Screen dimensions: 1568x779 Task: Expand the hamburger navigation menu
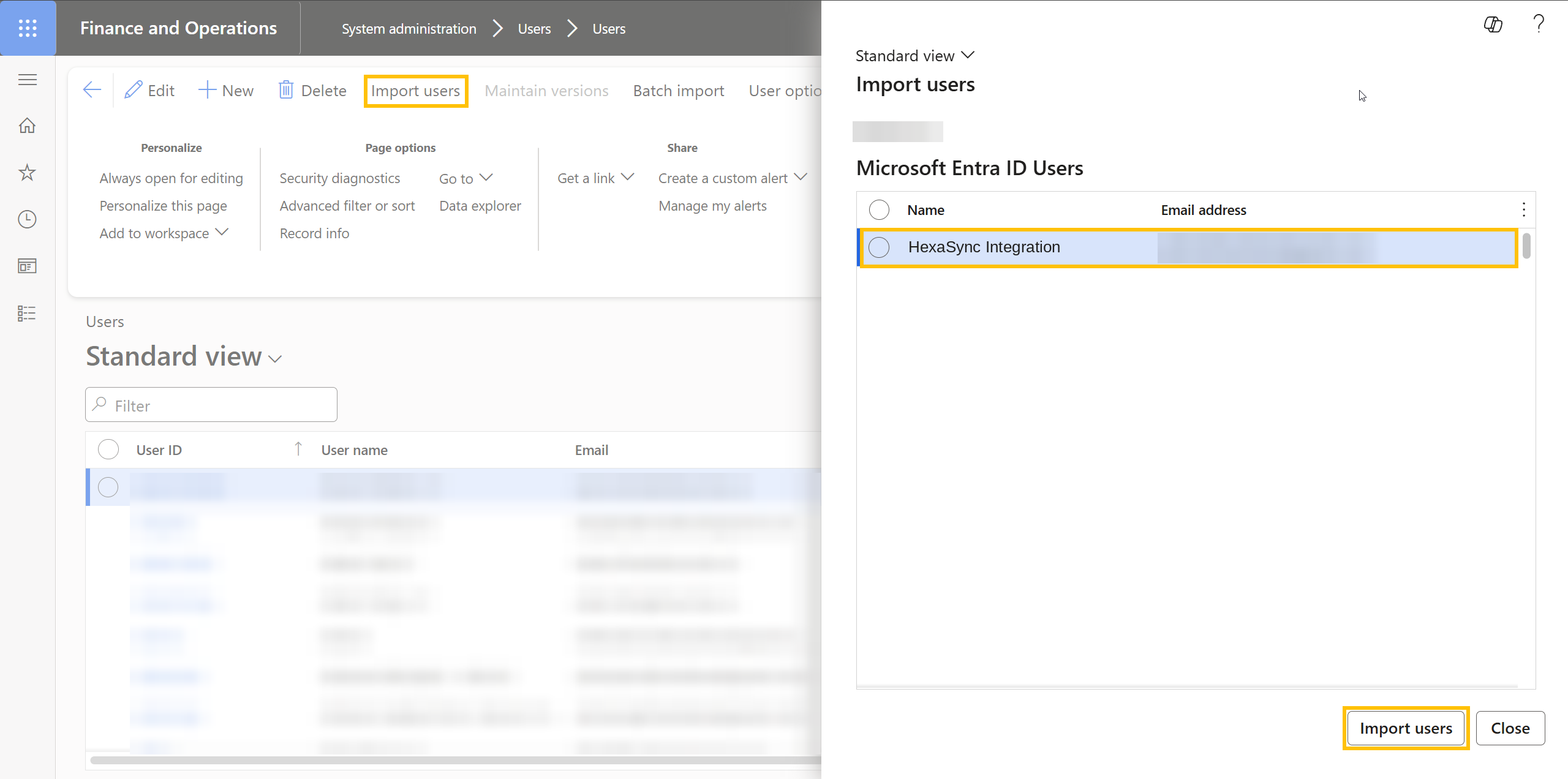[28, 80]
